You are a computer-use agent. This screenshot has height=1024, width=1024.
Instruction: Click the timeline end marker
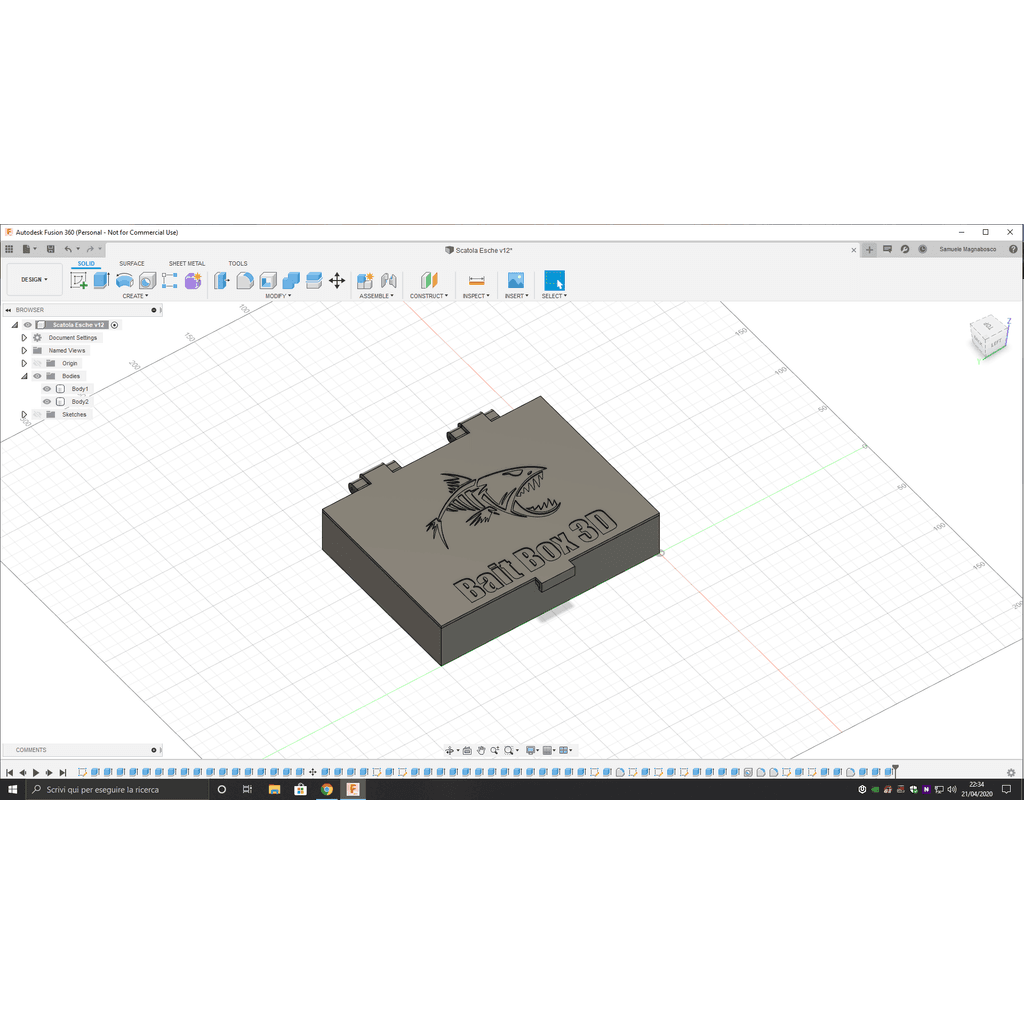[895, 771]
